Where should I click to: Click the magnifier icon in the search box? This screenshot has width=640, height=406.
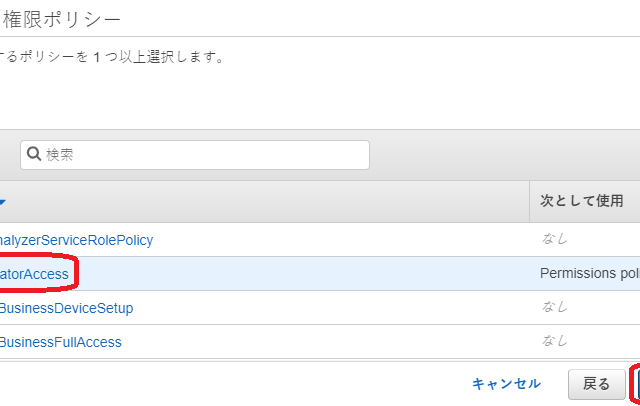pos(34,154)
